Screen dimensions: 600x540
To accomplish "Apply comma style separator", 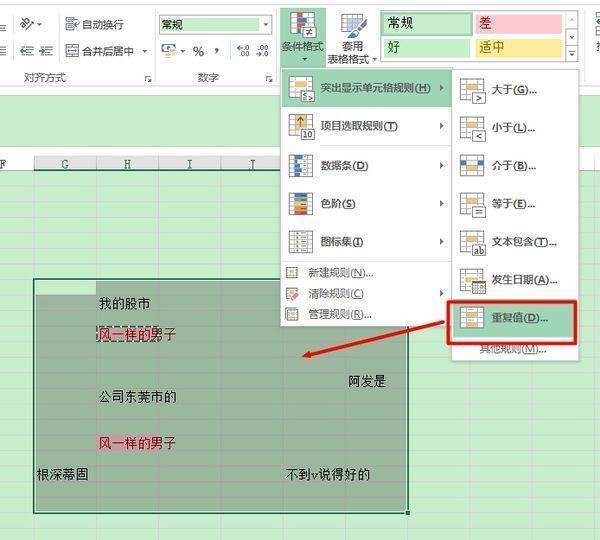I will pos(217,51).
